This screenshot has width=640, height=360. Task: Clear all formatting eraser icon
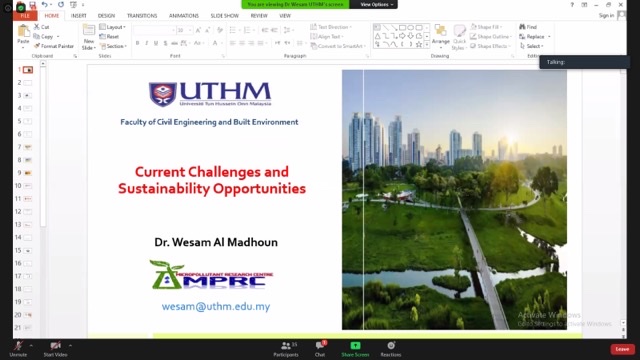click(220, 30)
